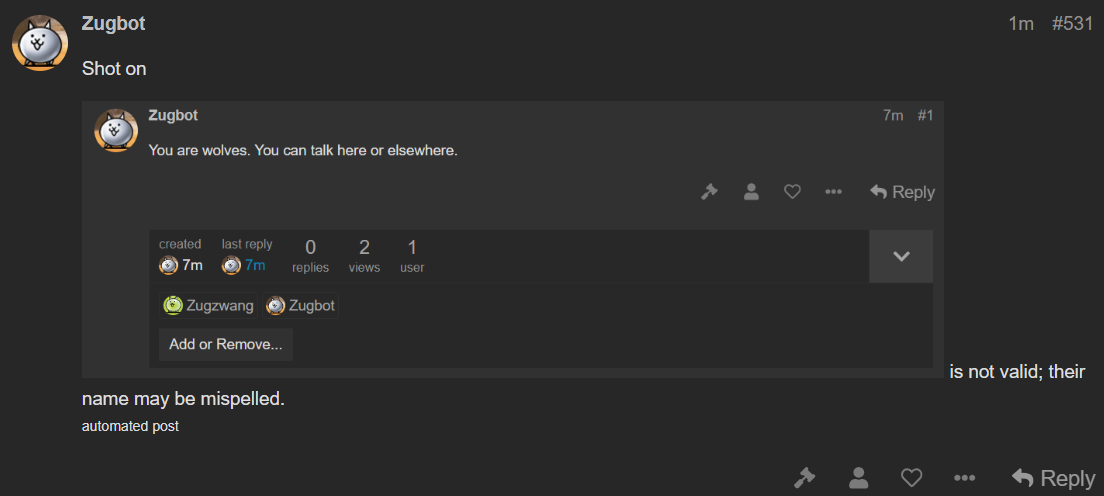Open more actions in quoted post
The width and height of the screenshot is (1104, 496).
tap(833, 192)
